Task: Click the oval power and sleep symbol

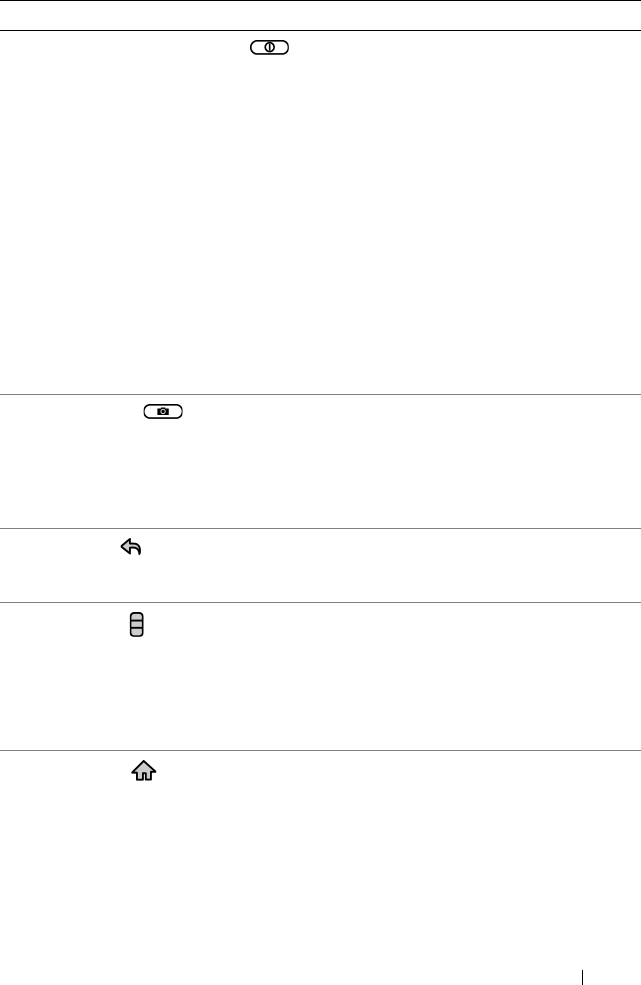Action: [x=270, y=48]
